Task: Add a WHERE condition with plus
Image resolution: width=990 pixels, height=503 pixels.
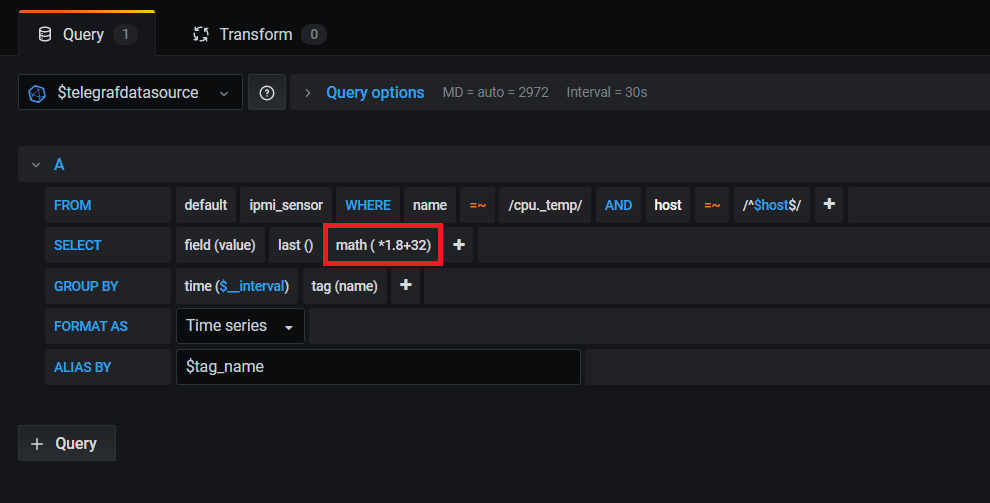Action: tap(829, 204)
